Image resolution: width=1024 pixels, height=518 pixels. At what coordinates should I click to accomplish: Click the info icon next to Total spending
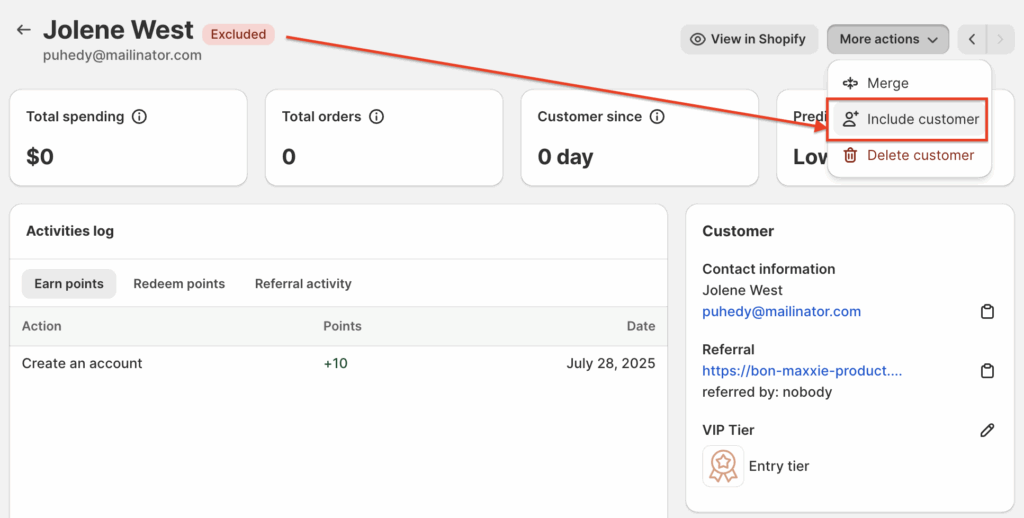(x=139, y=117)
